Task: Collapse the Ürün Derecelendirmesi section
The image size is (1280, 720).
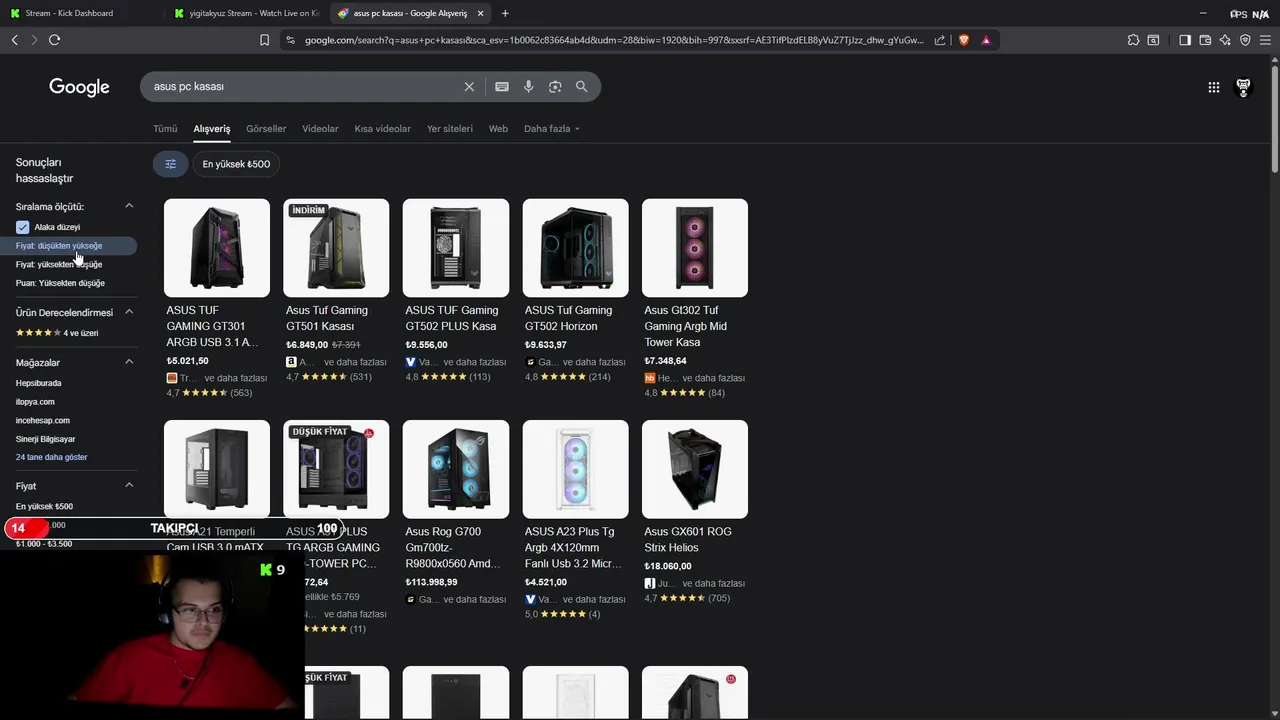Action: click(129, 312)
